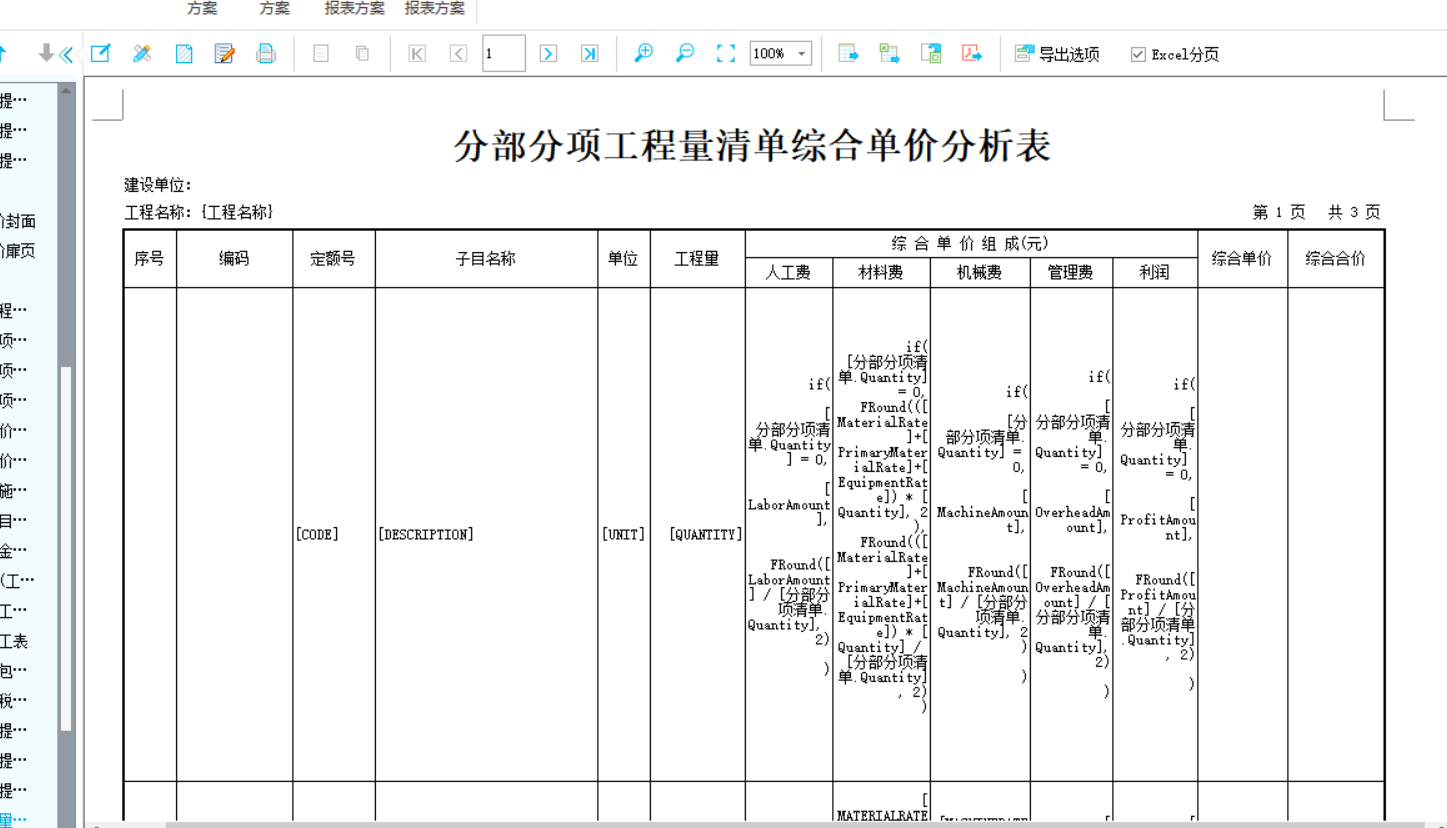Export the report to PDF
The width and height of the screenshot is (1447, 828).
pos(972,53)
